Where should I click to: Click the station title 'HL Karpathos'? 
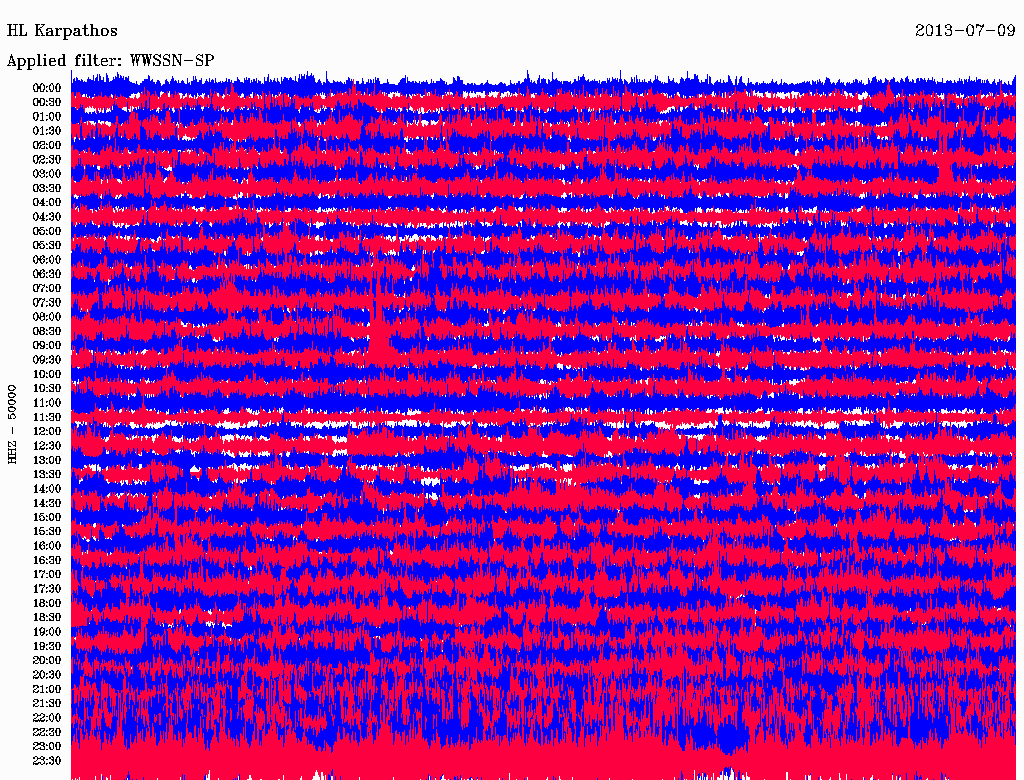tap(62, 31)
